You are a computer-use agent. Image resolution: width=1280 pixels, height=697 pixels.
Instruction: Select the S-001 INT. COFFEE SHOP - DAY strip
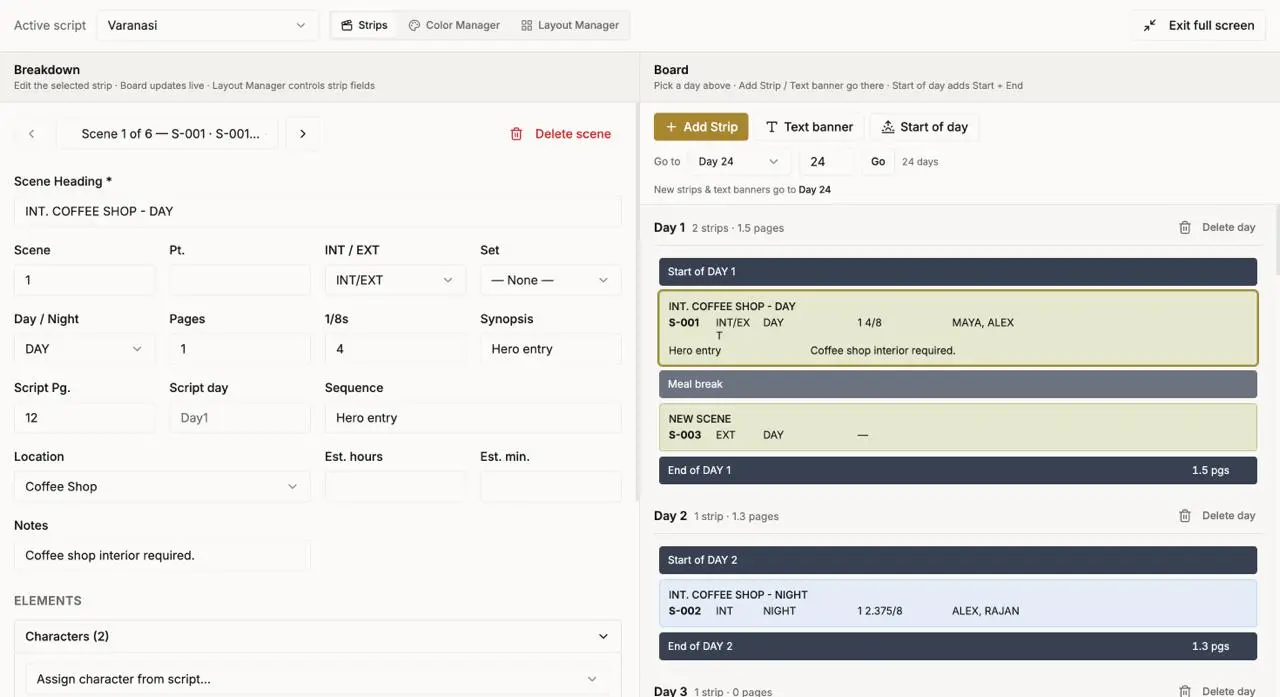[958, 328]
